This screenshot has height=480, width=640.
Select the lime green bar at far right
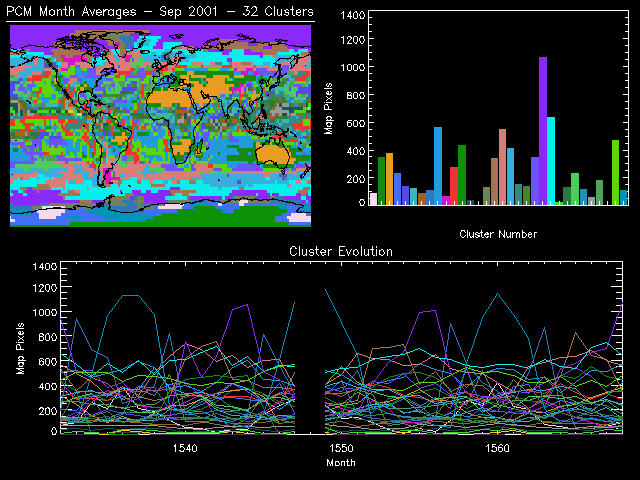click(x=615, y=172)
